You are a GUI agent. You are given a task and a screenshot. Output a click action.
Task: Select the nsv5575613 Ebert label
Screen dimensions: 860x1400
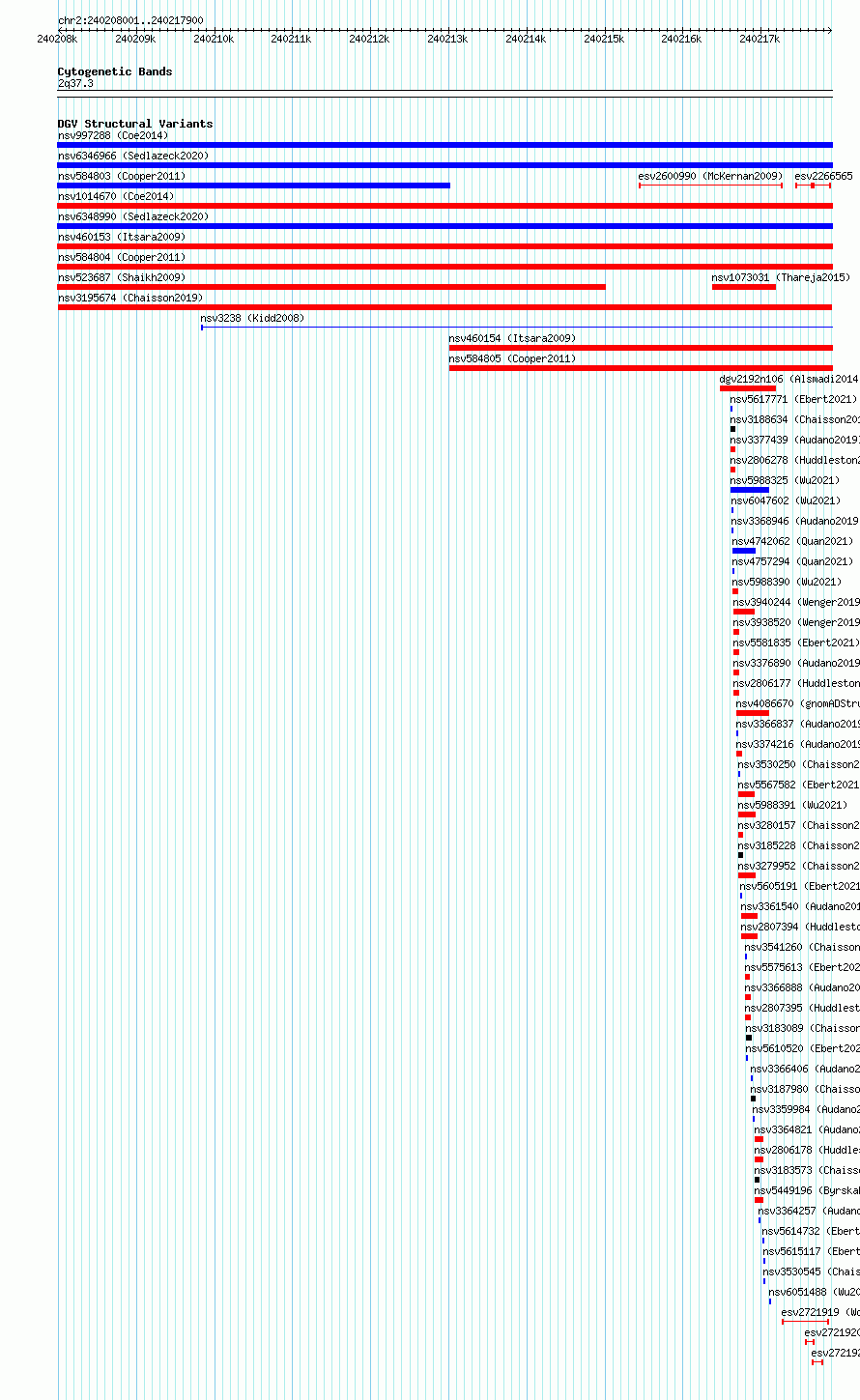[803, 967]
